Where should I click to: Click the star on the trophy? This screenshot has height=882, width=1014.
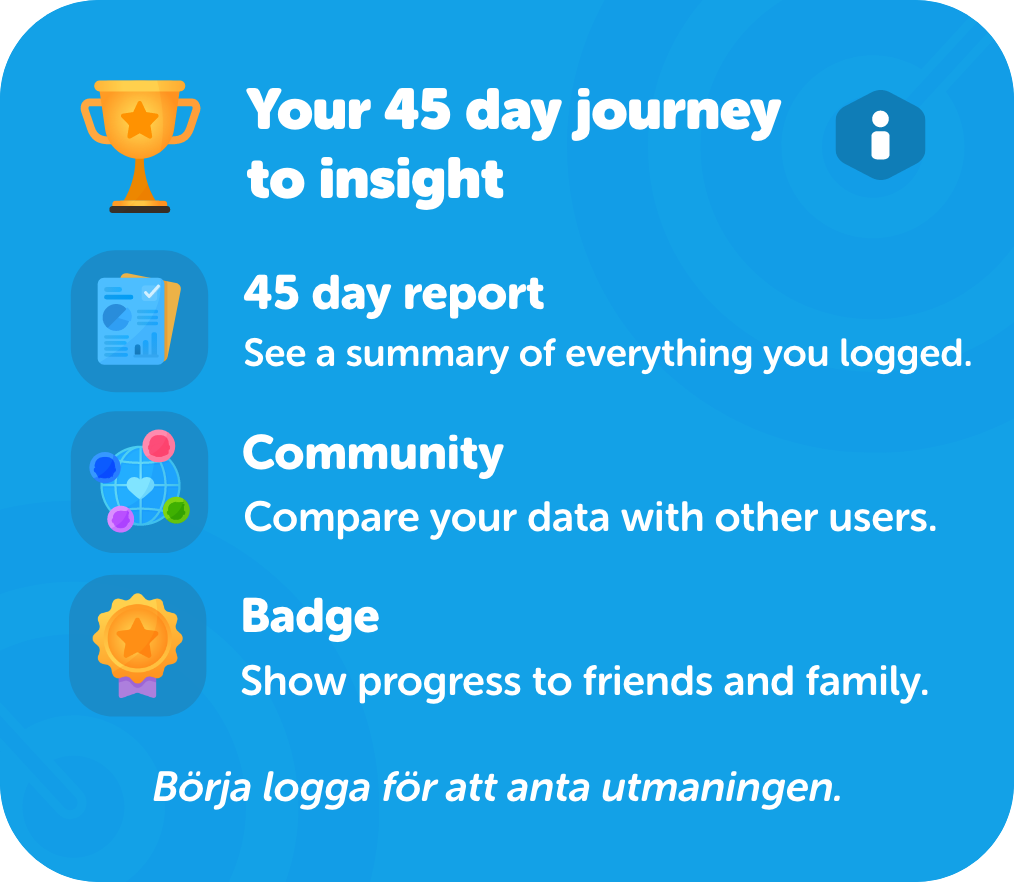(140, 122)
